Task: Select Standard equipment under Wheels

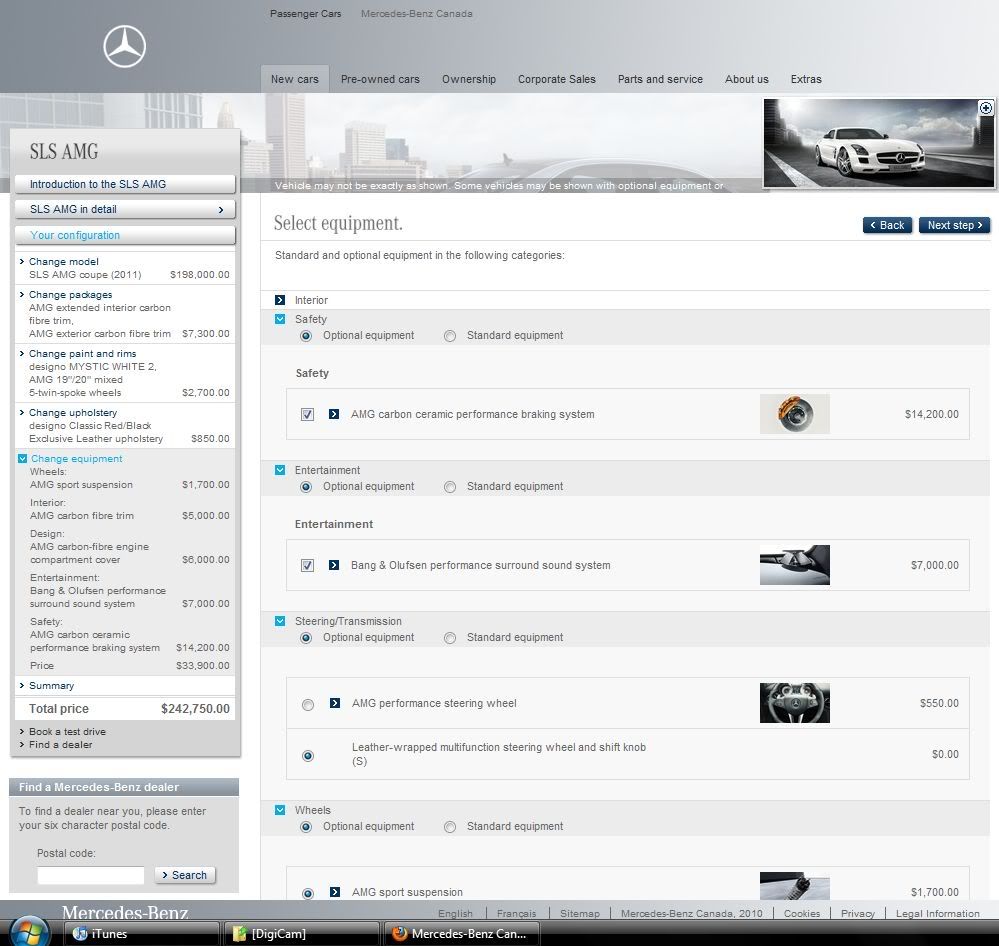Action: 450,827
